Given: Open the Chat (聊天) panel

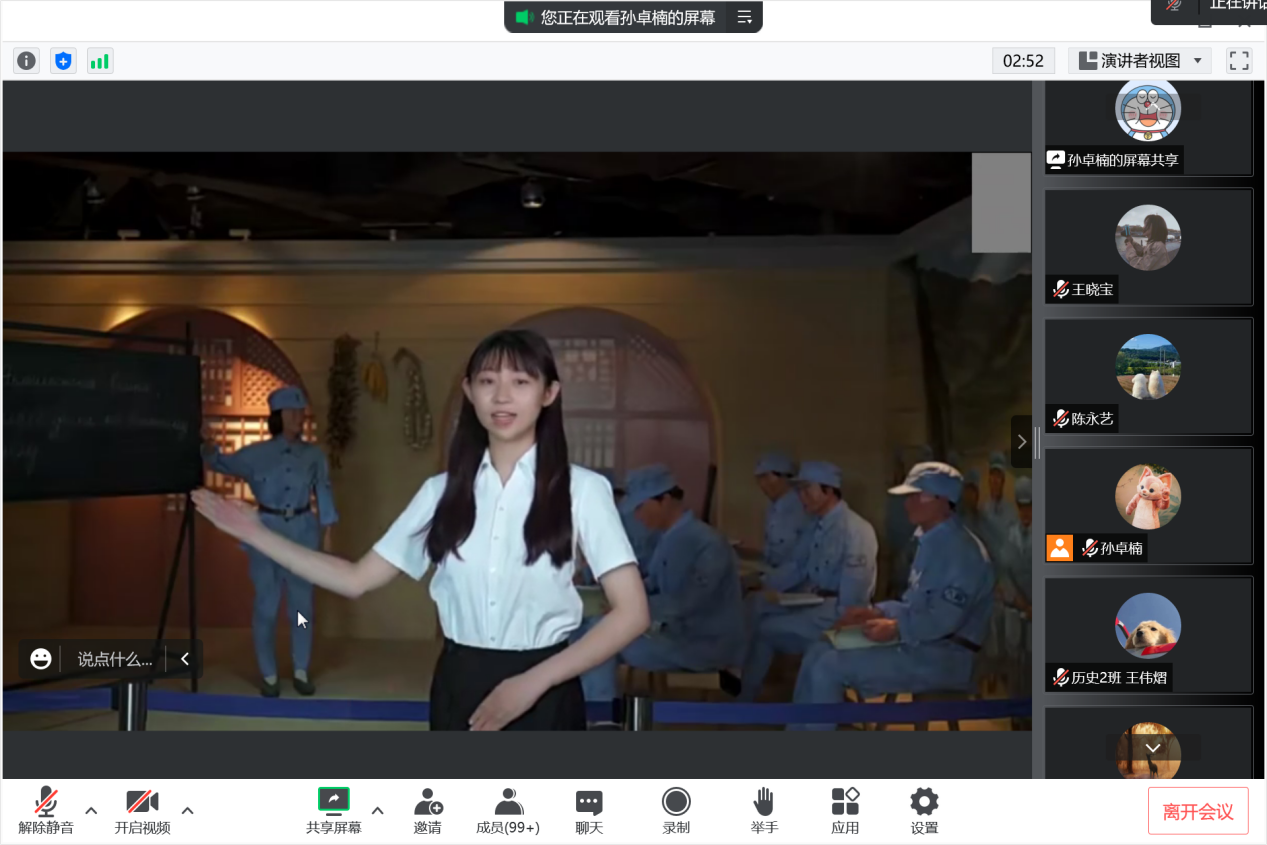Looking at the screenshot, I should [x=589, y=811].
